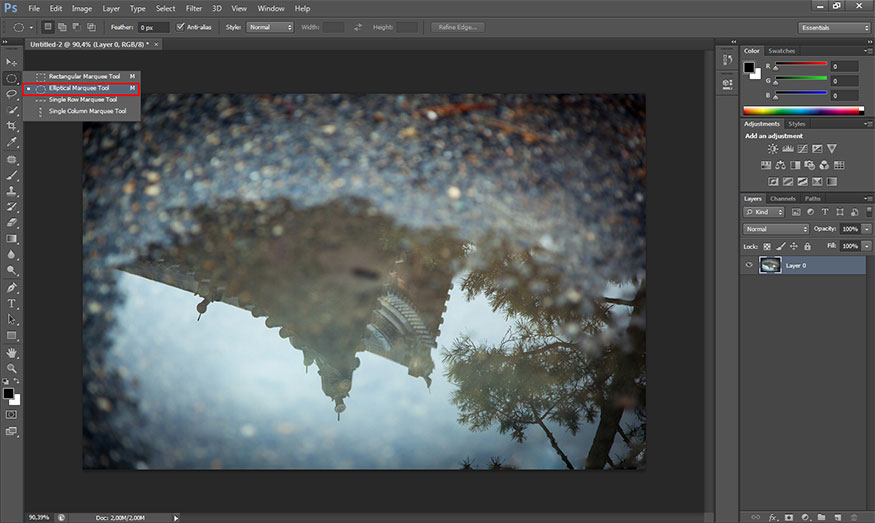
Task: Toggle the Anti-alias checkbox
Action: click(180, 27)
